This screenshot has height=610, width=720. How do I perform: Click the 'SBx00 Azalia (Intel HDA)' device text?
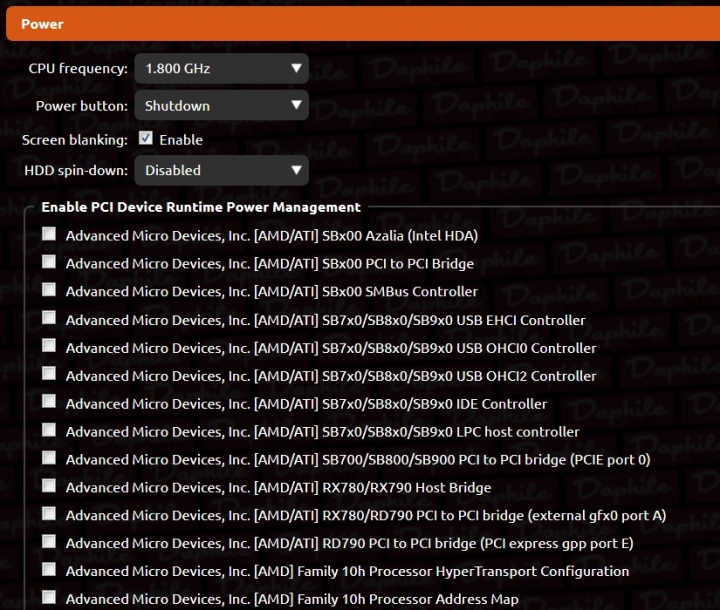[x=399, y=236]
